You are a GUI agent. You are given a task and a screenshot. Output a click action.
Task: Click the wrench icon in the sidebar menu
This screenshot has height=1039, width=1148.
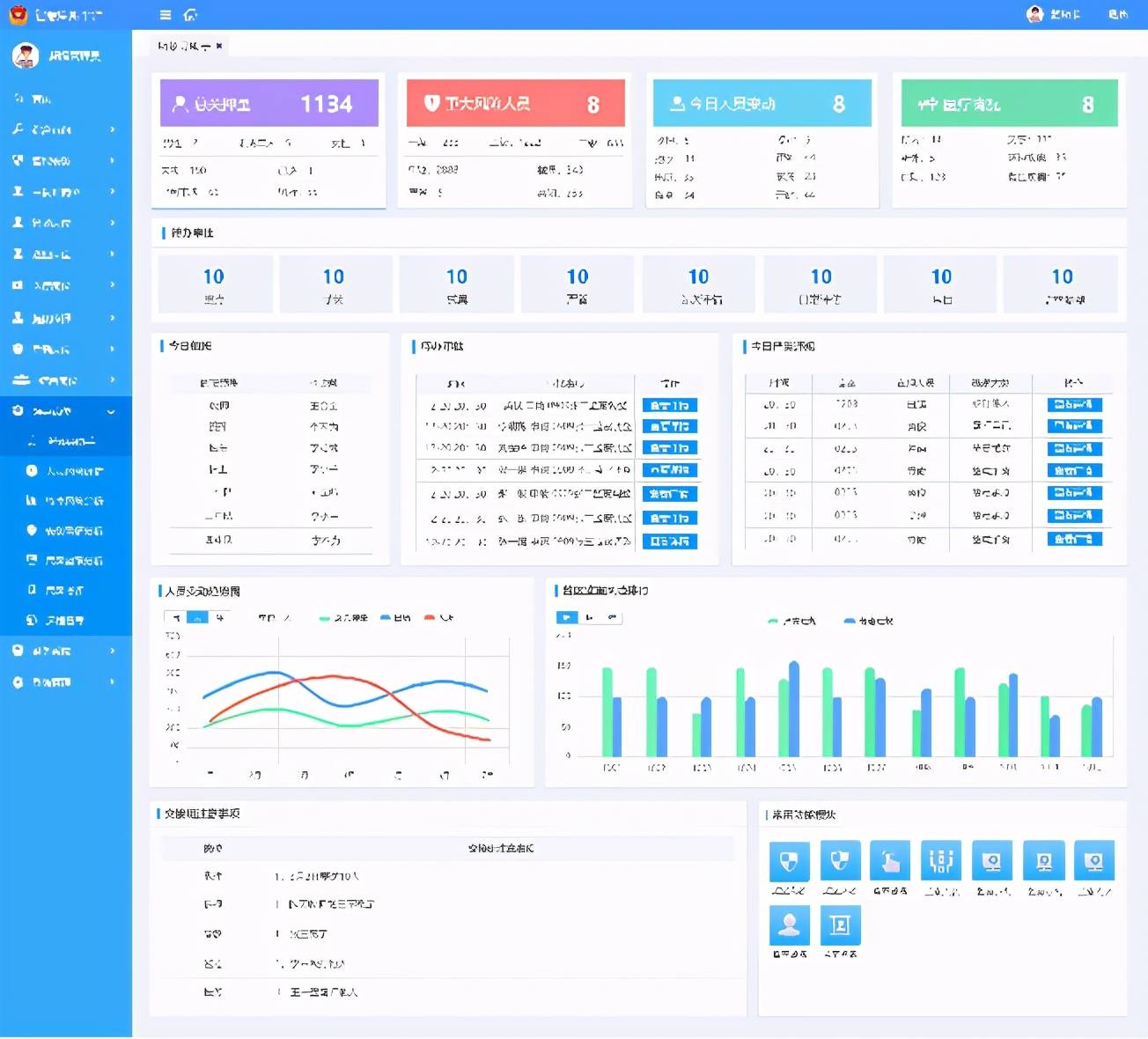[x=18, y=129]
